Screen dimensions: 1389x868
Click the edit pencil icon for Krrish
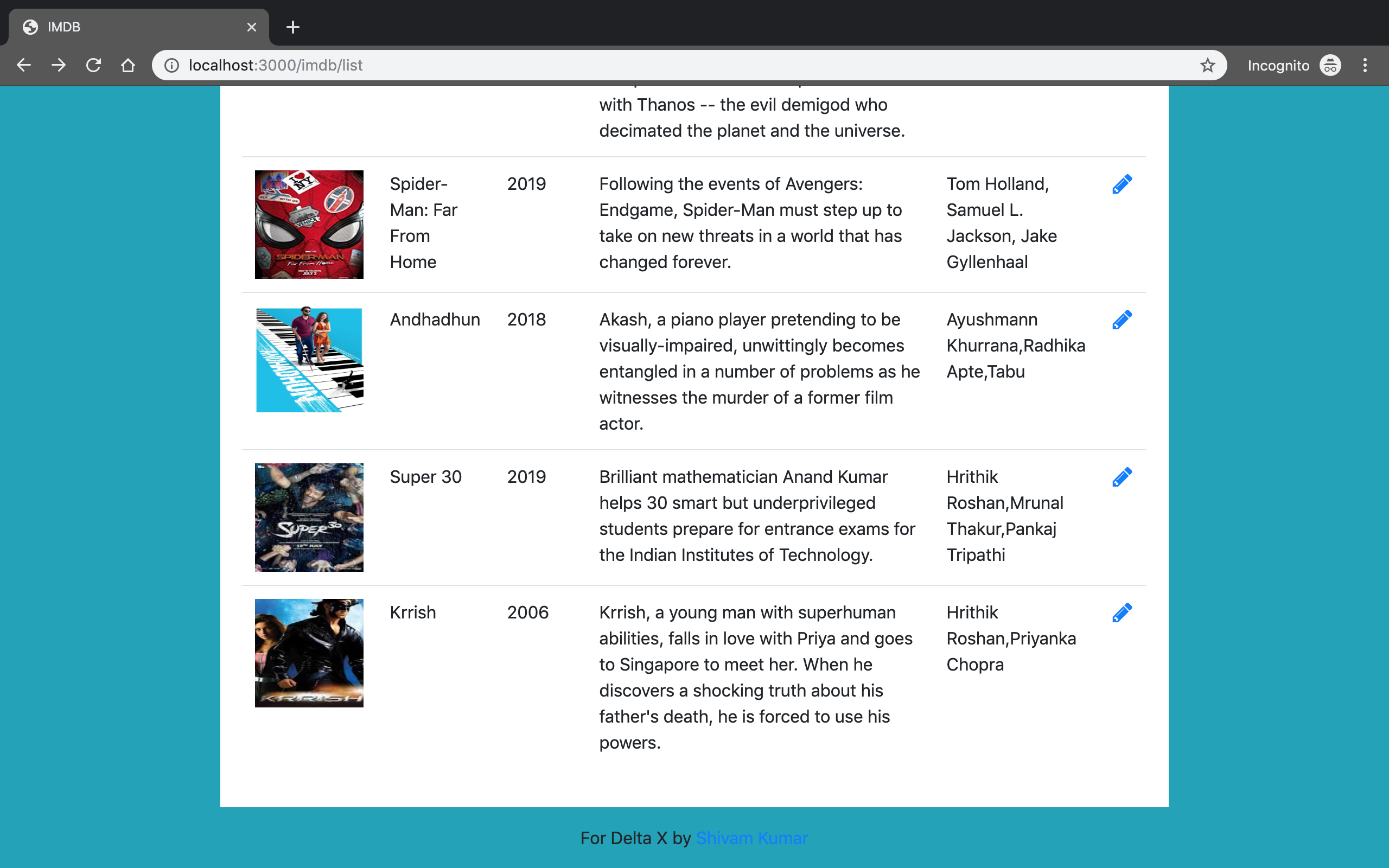coord(1122,612)
